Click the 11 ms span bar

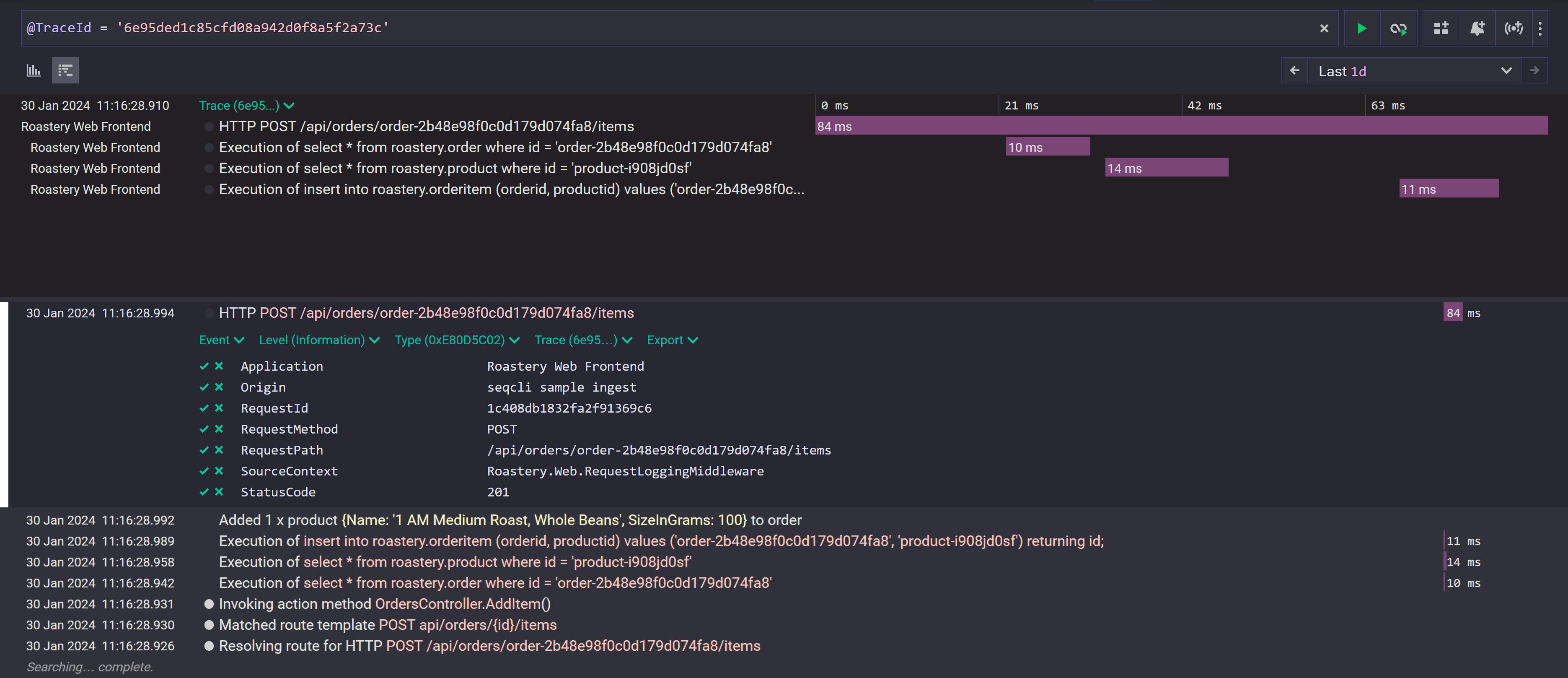[x=1449, y=189]
